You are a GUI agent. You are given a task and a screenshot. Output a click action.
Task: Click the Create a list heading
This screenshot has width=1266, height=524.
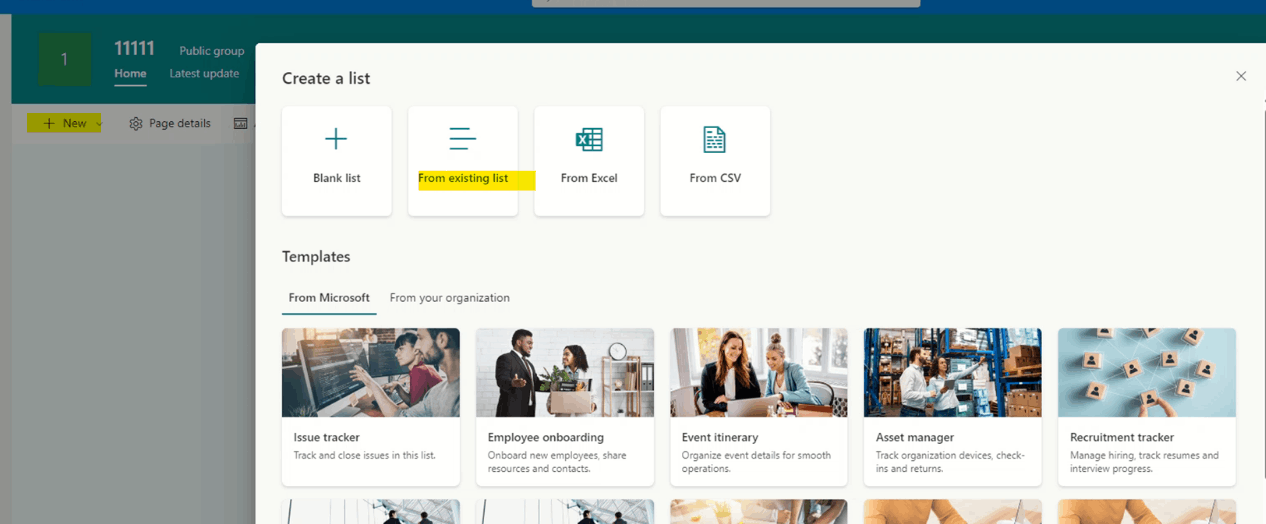coord(326,78)
